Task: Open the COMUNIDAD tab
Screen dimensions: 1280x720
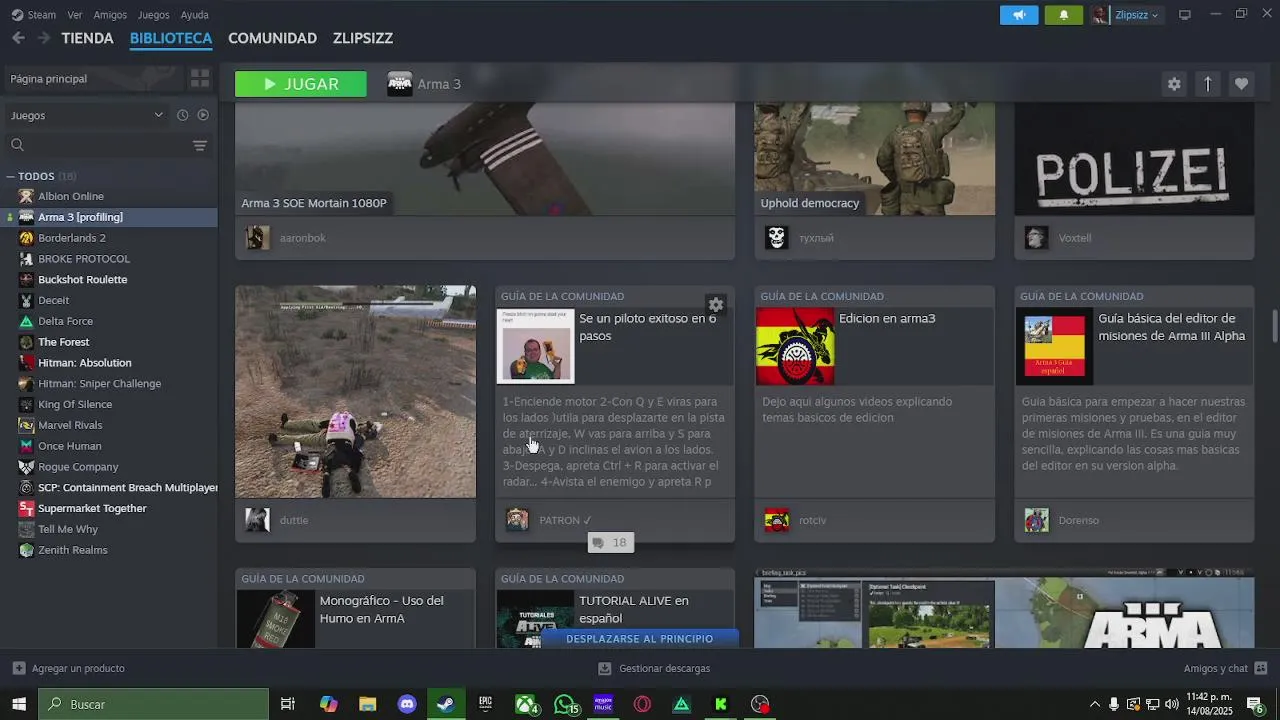Action: [272, 38]
